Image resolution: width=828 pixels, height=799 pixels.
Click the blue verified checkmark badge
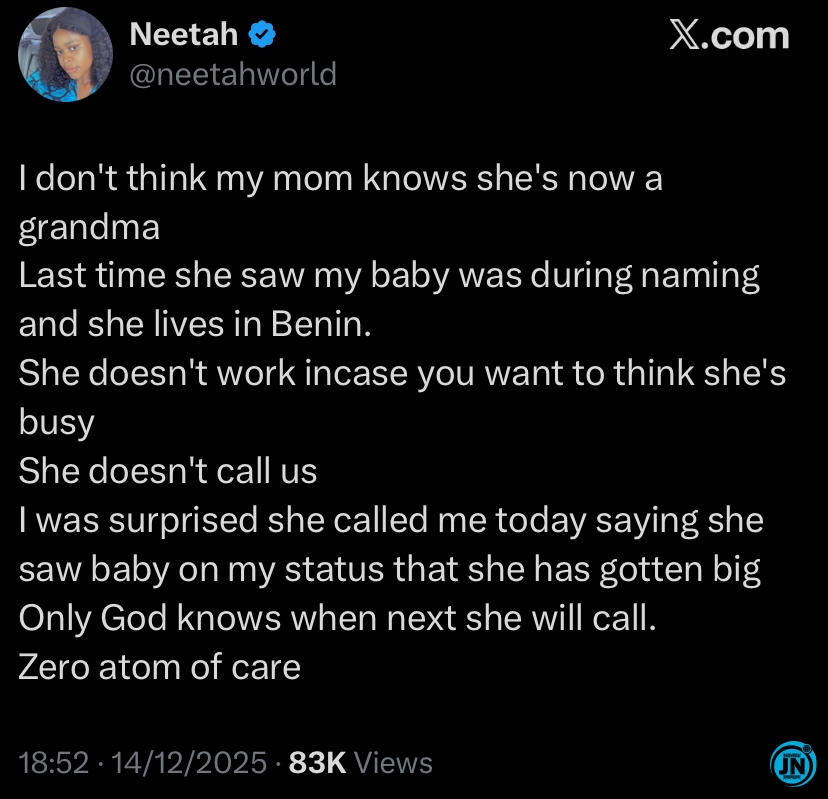(x=262, y=35)
